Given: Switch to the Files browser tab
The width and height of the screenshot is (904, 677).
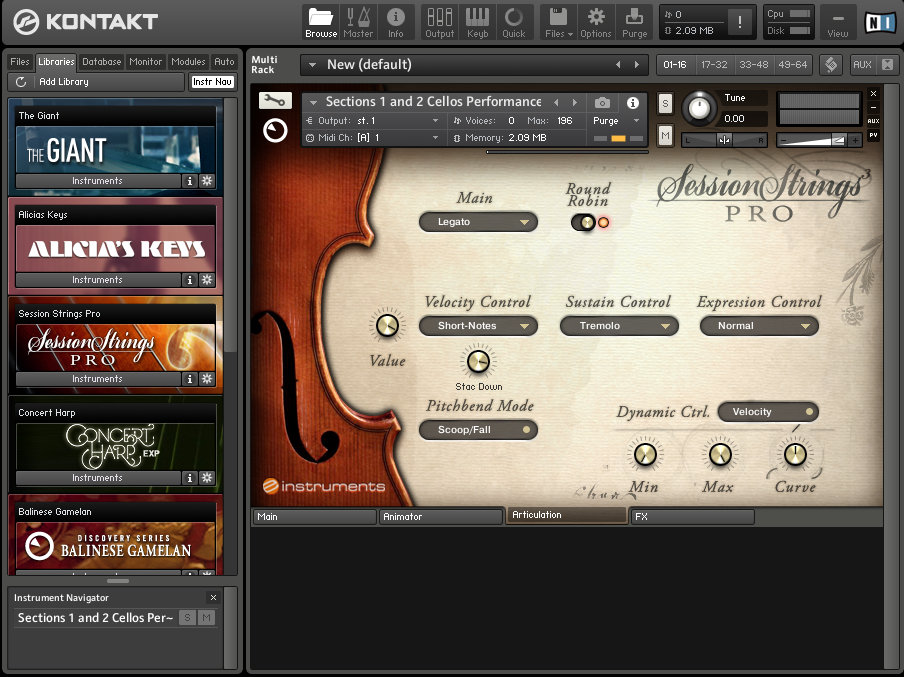Looking at the screenshot, I should pos(20,62).
